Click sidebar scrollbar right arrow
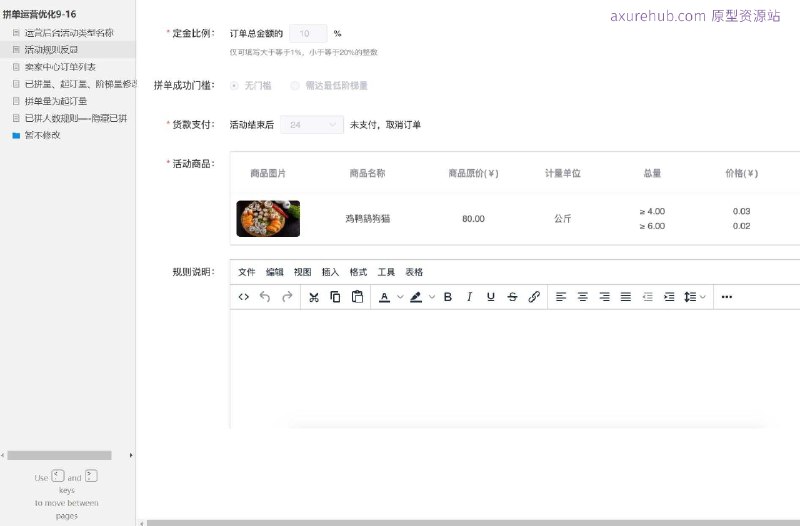 coord(131,455)
